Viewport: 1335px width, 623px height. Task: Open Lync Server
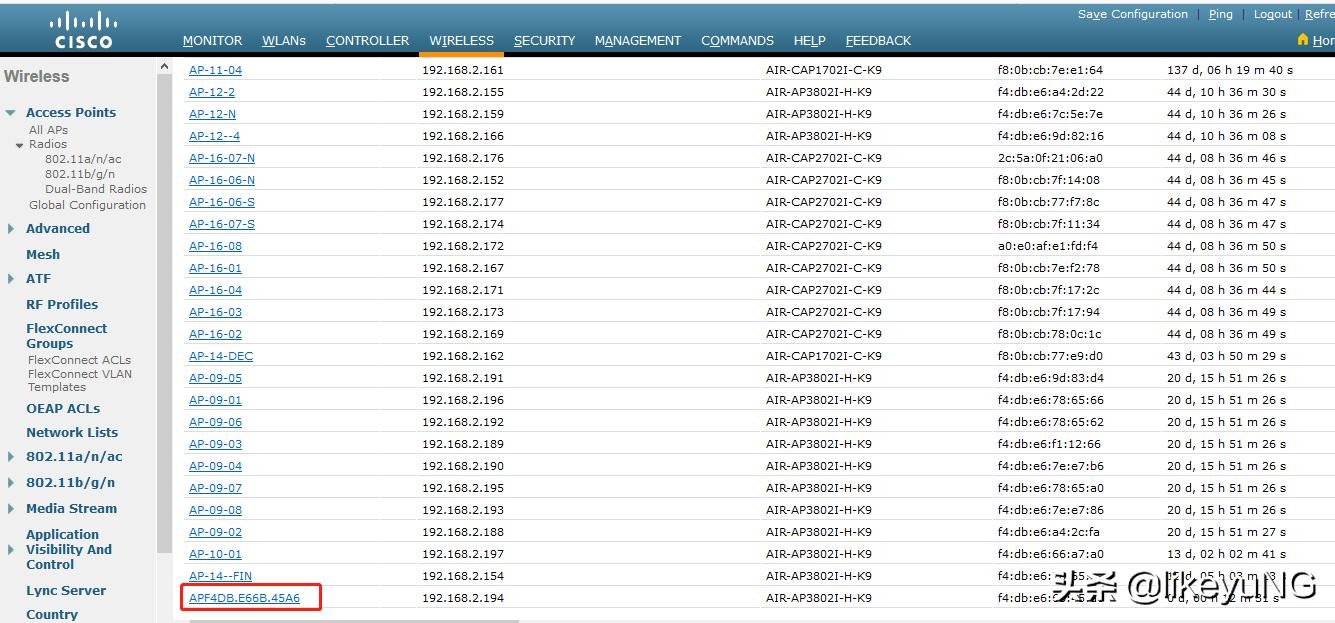pyautogui.click(x=66, y=591)
